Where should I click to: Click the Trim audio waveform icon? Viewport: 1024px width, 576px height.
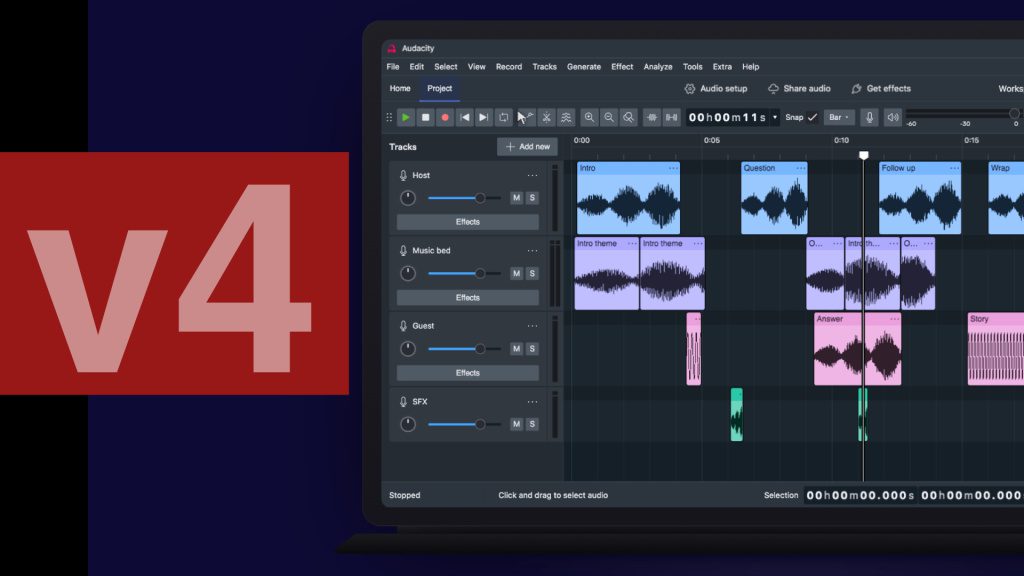tap(652, 118)
